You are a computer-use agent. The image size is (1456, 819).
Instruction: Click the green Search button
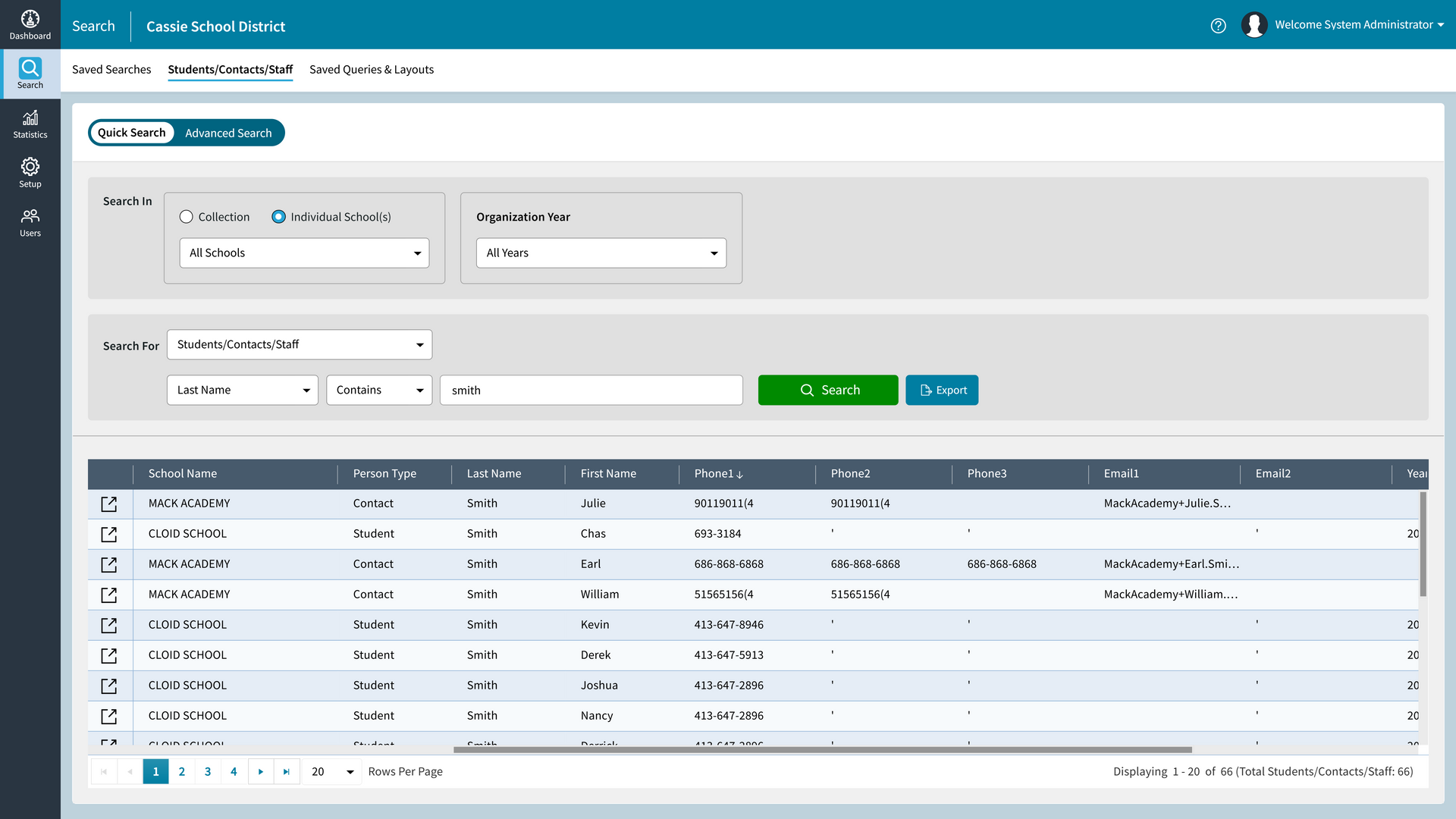pos(828,390)
